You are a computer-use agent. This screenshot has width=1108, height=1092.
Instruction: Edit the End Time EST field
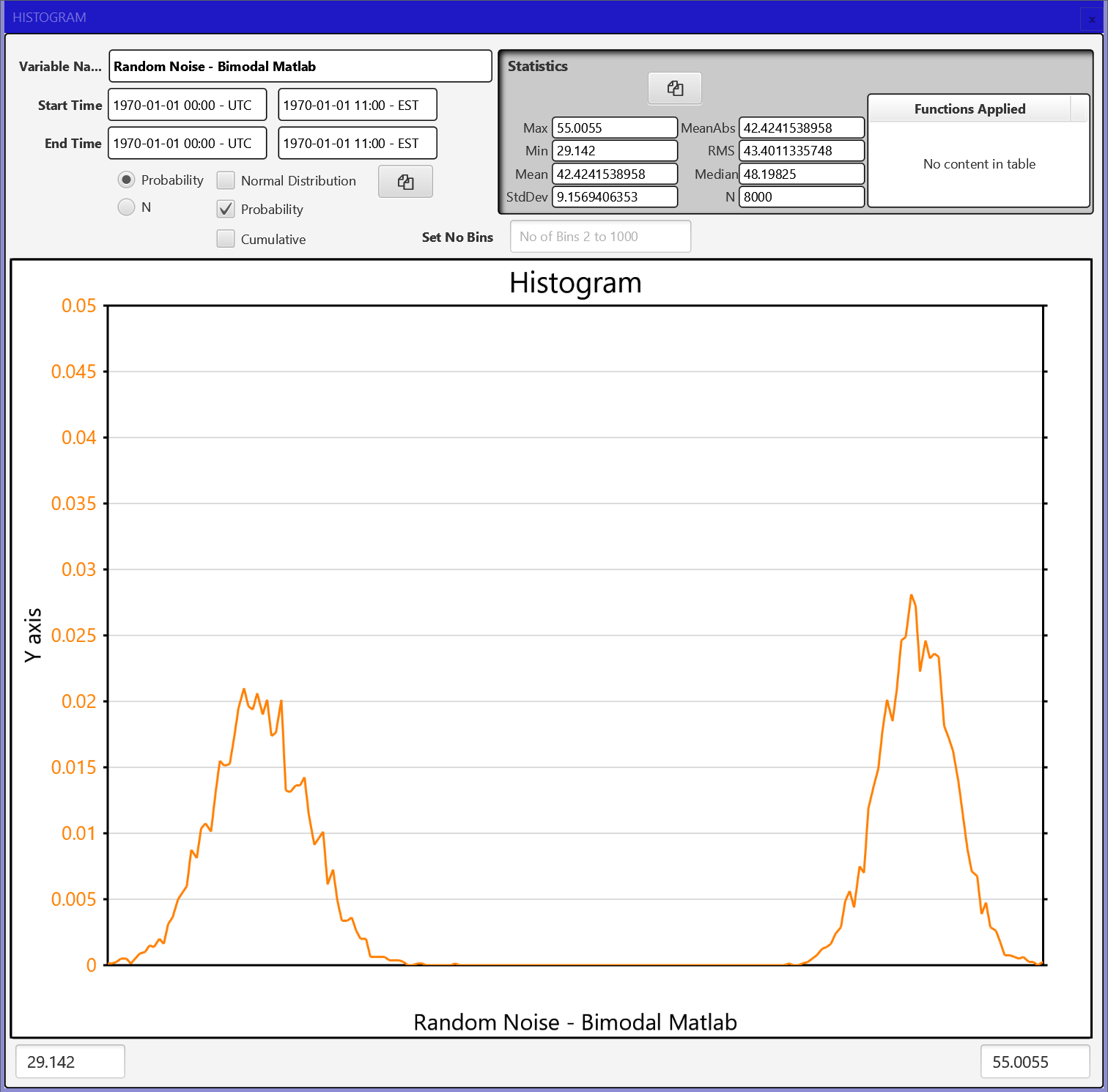tap(357, 142)
